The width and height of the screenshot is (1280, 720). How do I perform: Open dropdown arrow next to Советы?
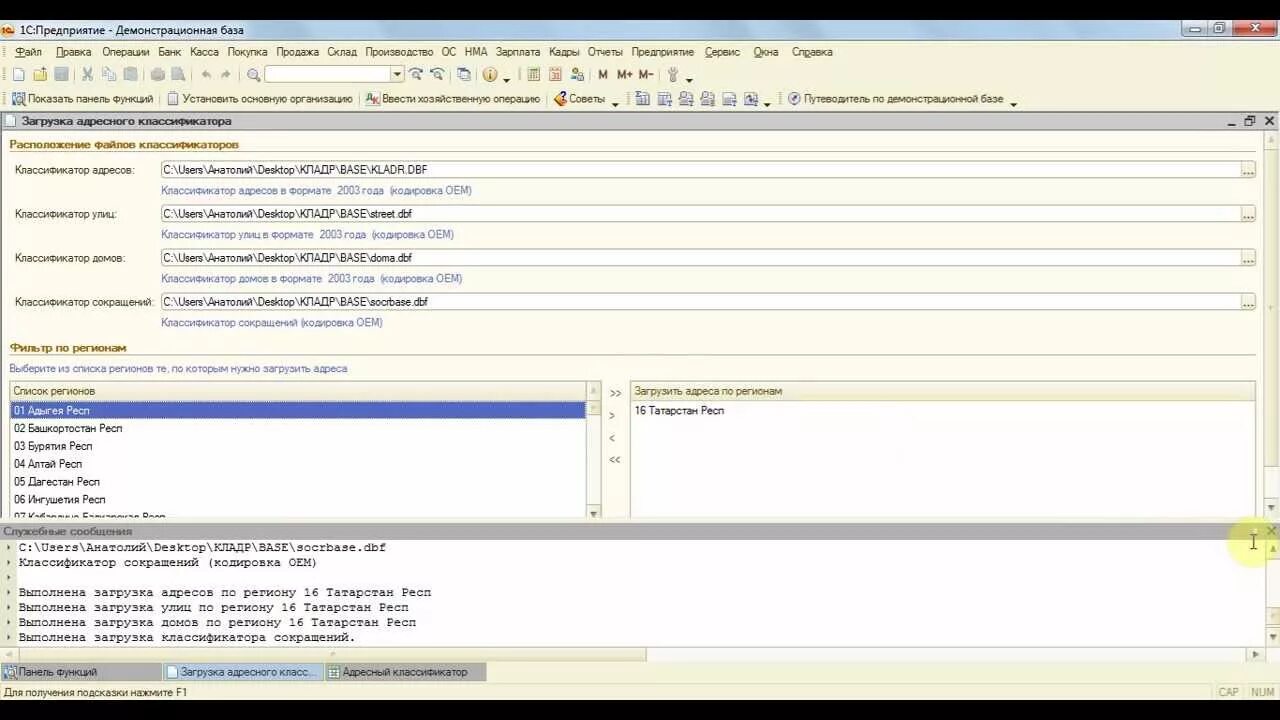[615, 102]
